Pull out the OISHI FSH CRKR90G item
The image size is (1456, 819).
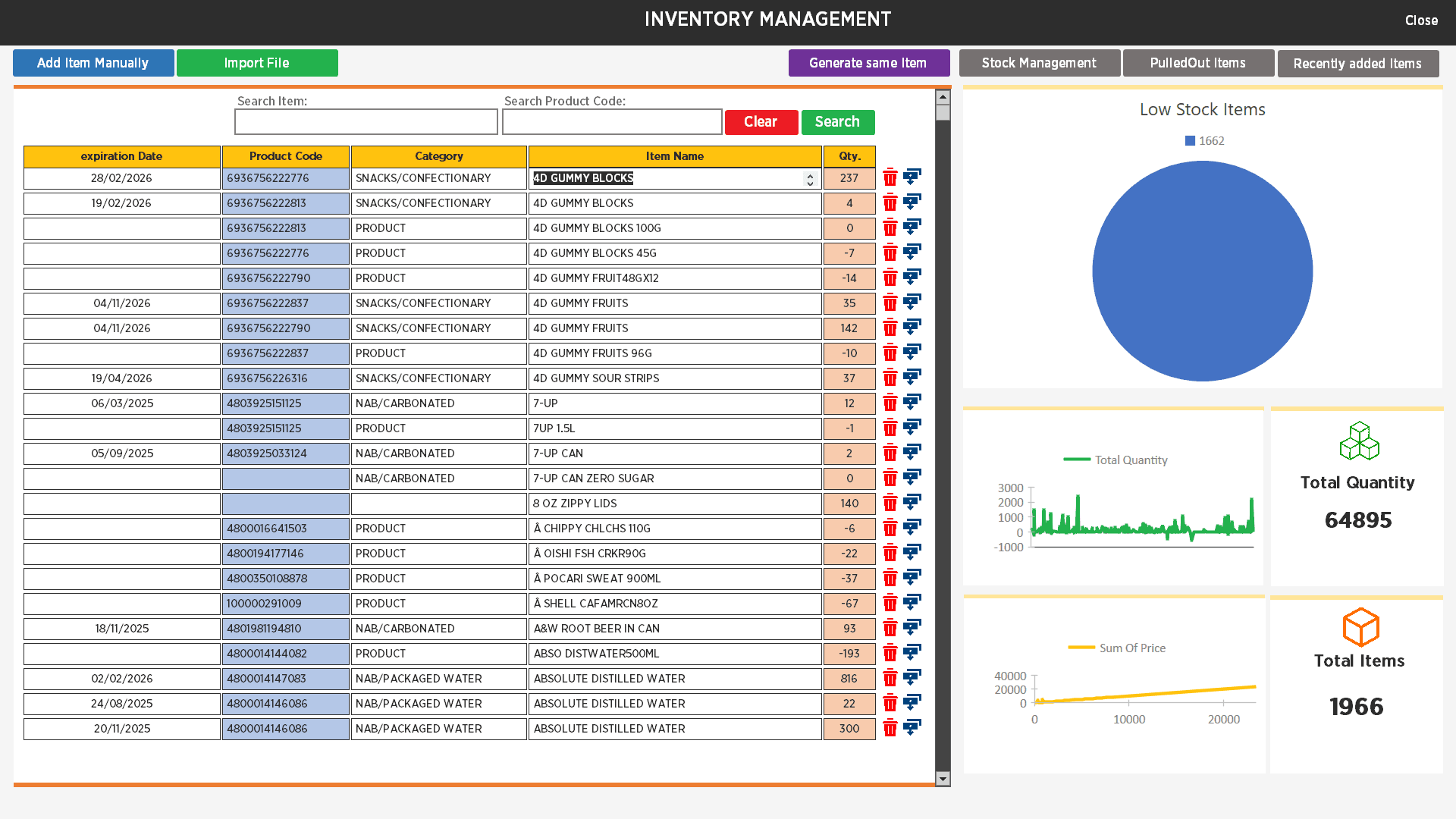[x=912, y=553]
